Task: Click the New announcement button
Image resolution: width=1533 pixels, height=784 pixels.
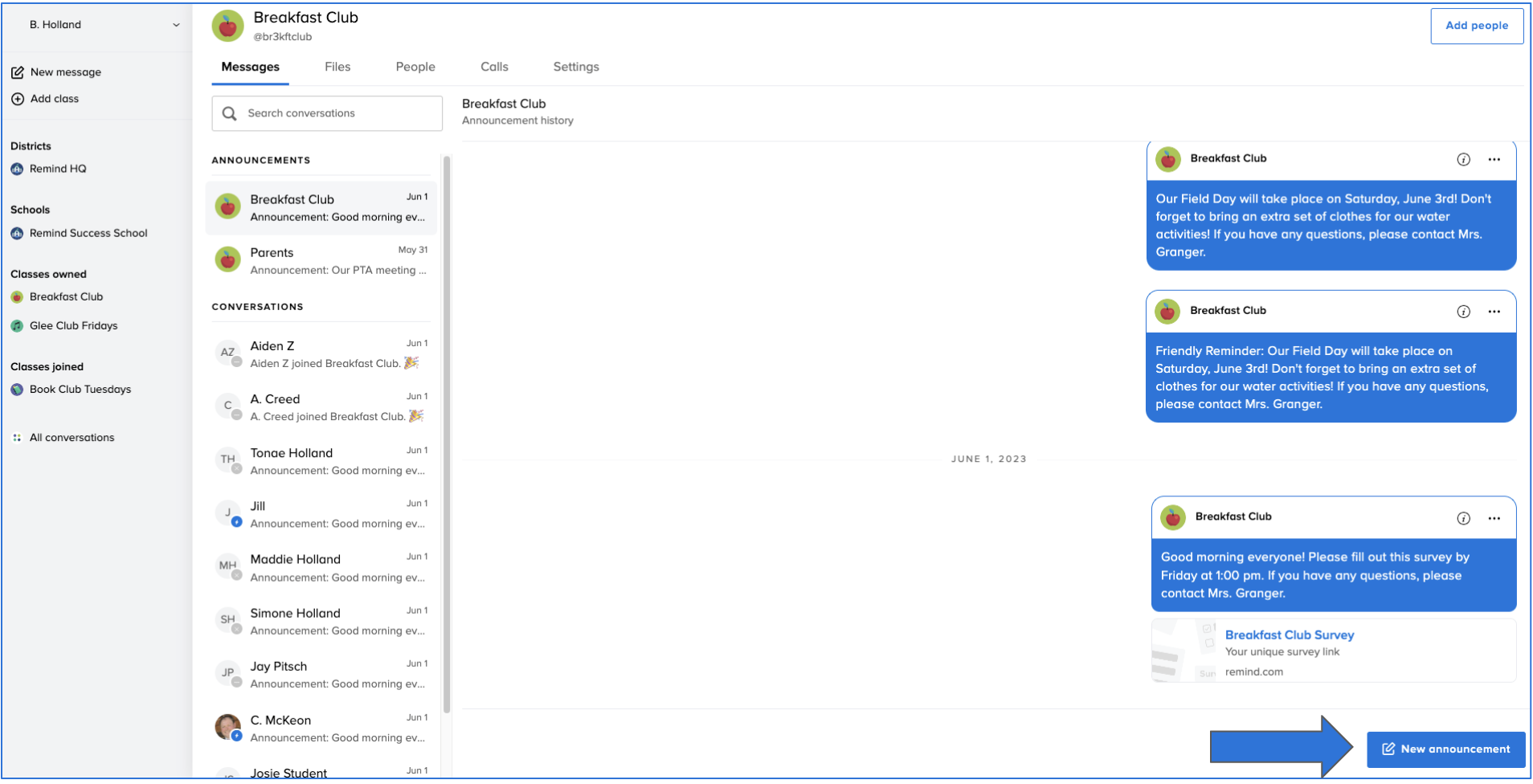Action: coord(1445,749)
